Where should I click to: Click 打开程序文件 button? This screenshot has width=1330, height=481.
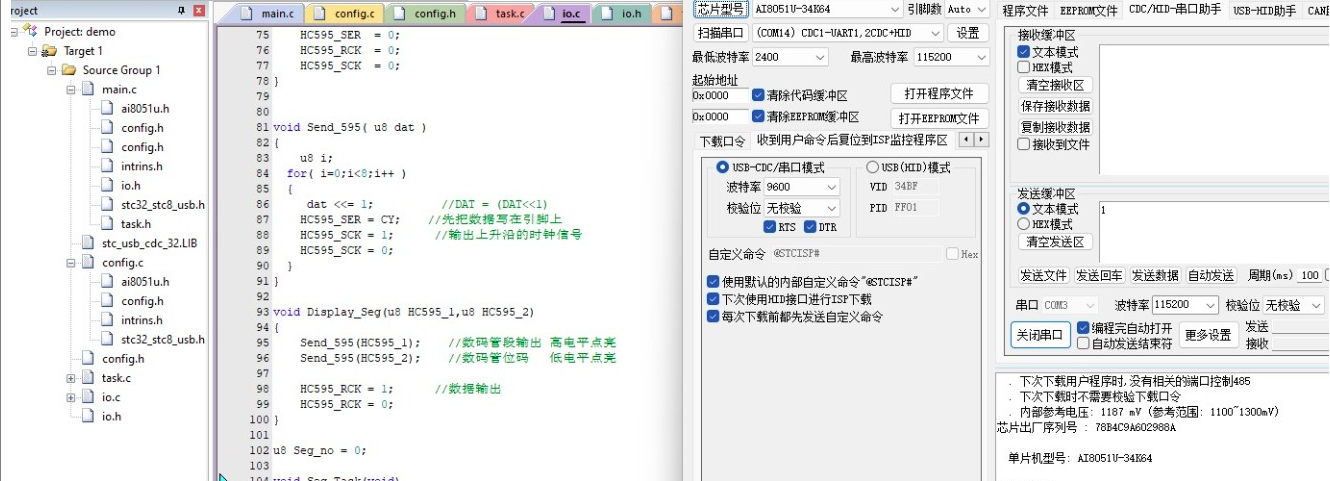(939, 94)
